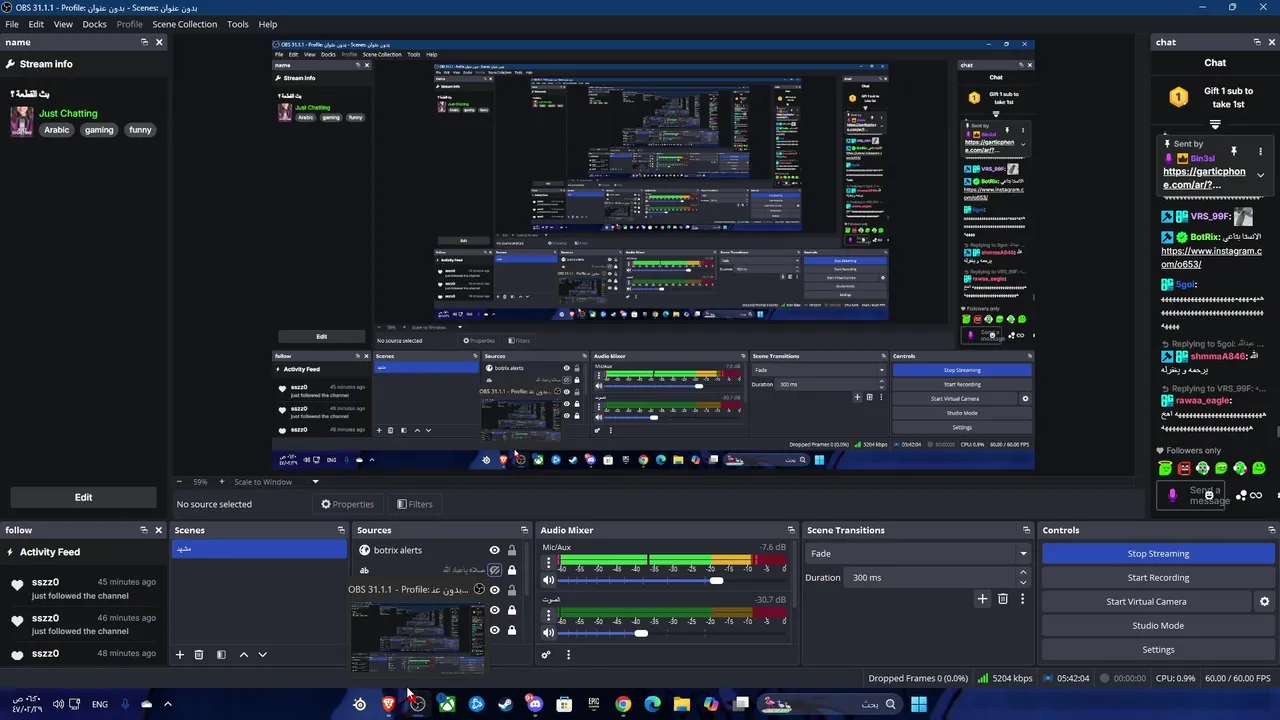Click Stop Streaming button

(x=1158, y=553)
